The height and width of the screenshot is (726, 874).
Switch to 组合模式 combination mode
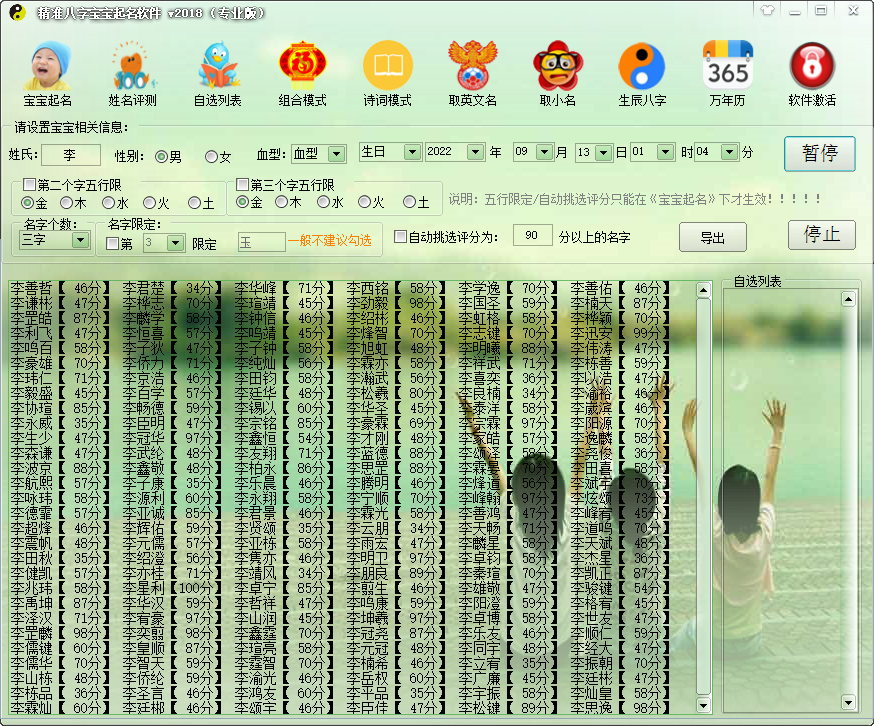click(303, 72)
